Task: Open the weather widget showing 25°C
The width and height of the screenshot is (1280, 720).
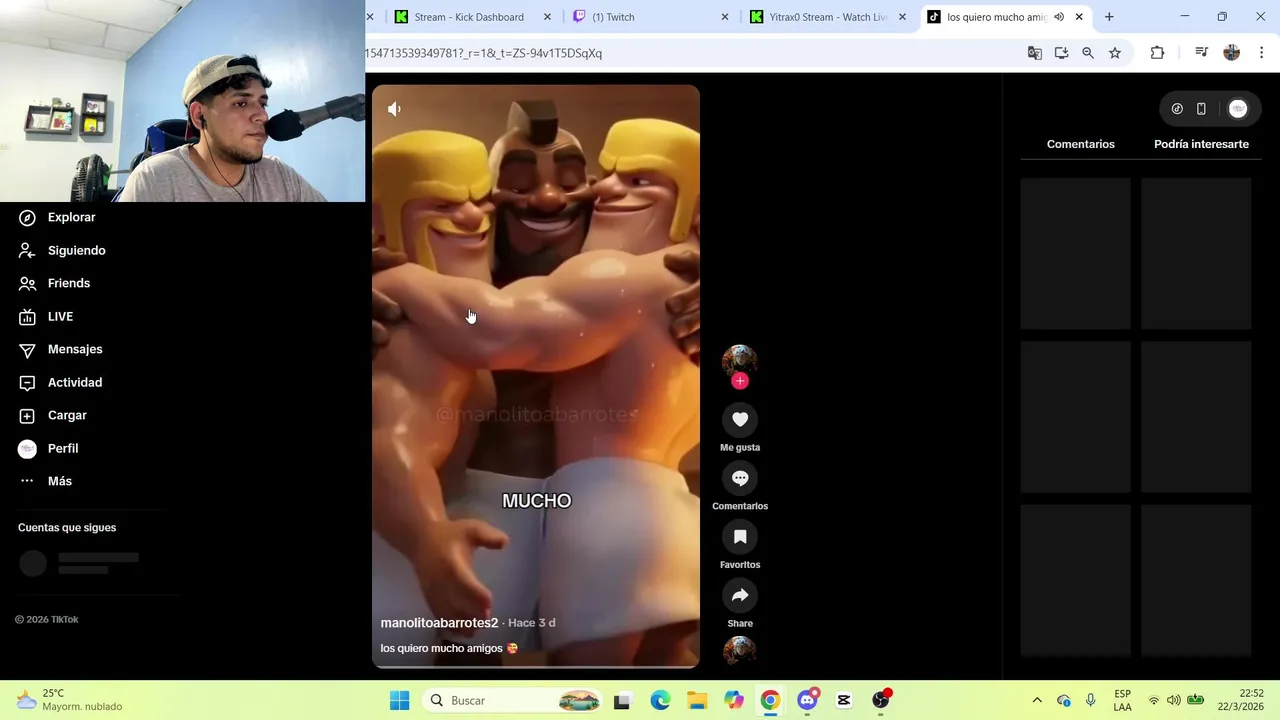Action: [x=70, y=700]
